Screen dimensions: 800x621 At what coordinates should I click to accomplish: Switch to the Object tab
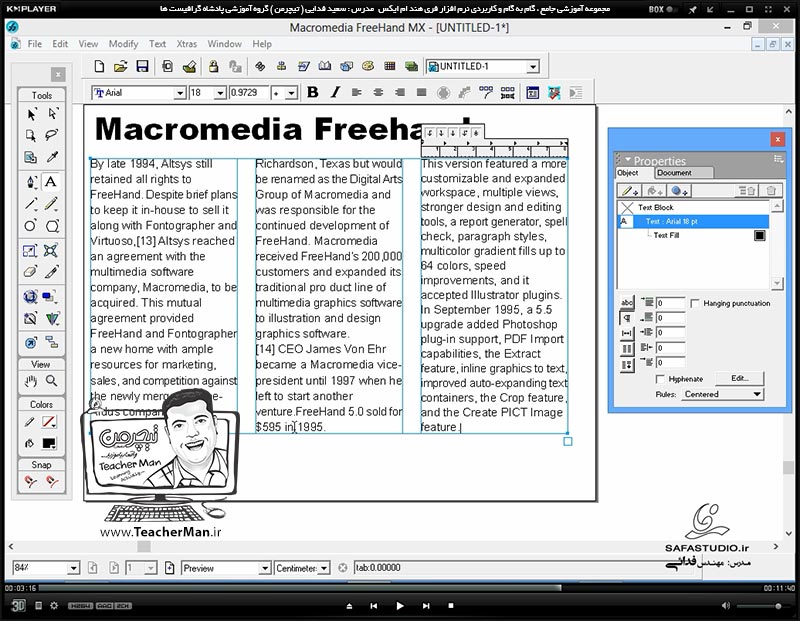coord(628,173)
